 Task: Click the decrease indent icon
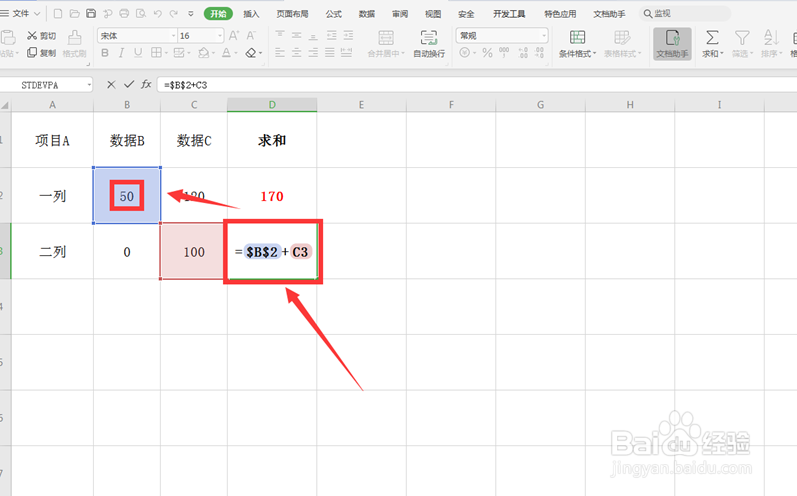[x=331, y=35]
